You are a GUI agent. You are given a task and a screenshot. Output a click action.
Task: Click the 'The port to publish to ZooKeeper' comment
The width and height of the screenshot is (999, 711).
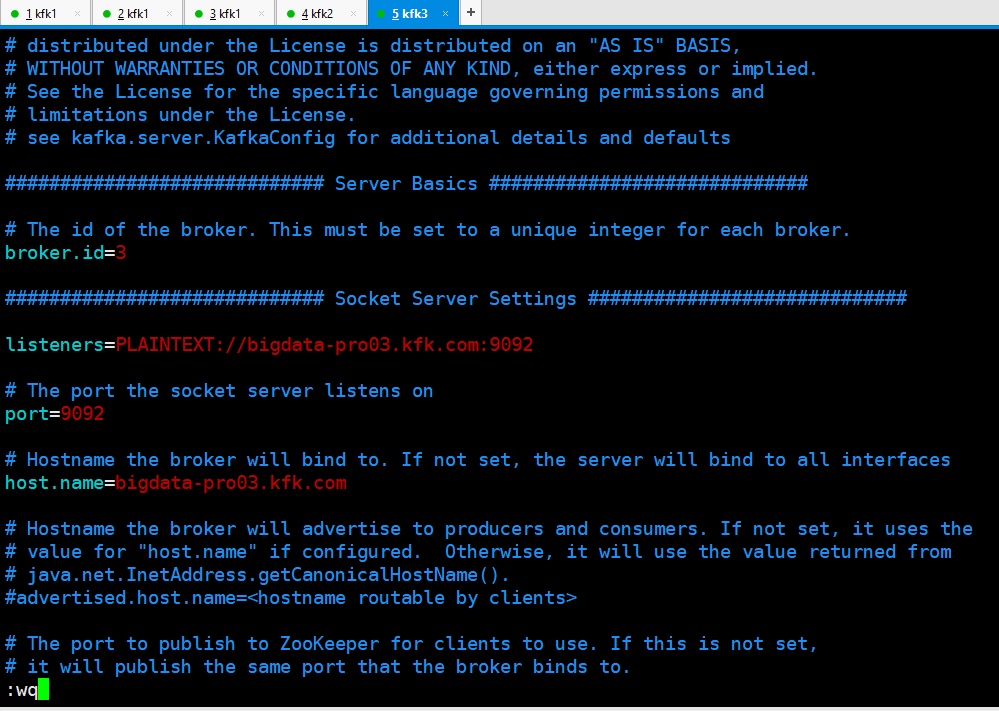tap(411, 643)
